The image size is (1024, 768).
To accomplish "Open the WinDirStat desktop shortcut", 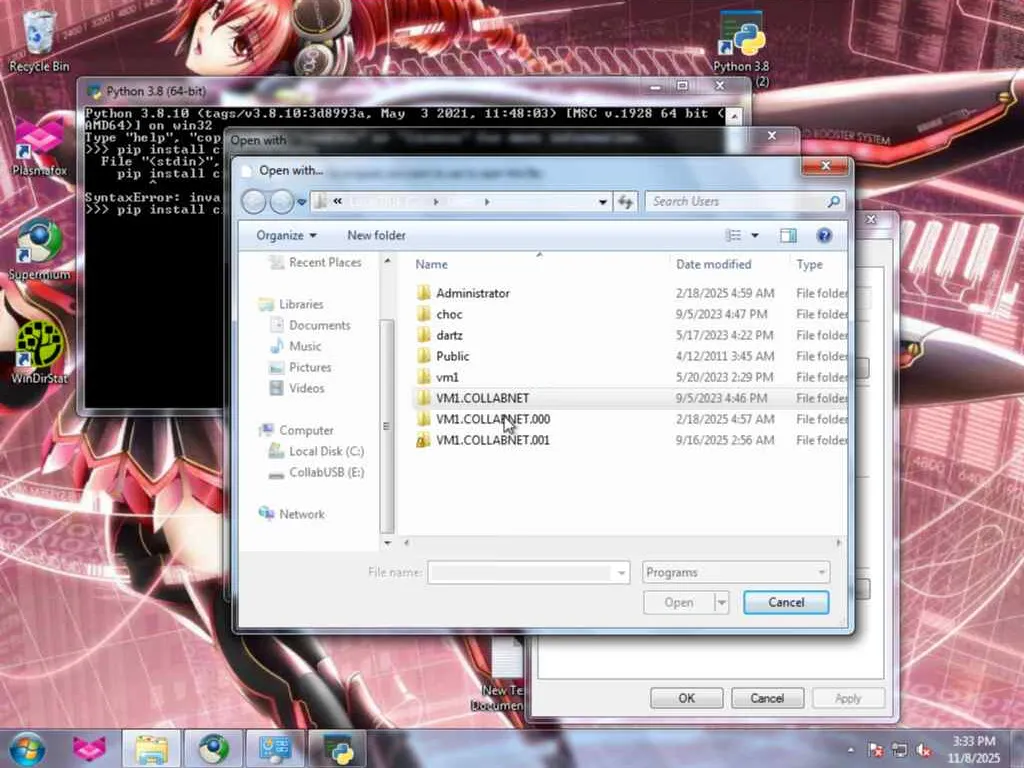I will tap(39, 353).
